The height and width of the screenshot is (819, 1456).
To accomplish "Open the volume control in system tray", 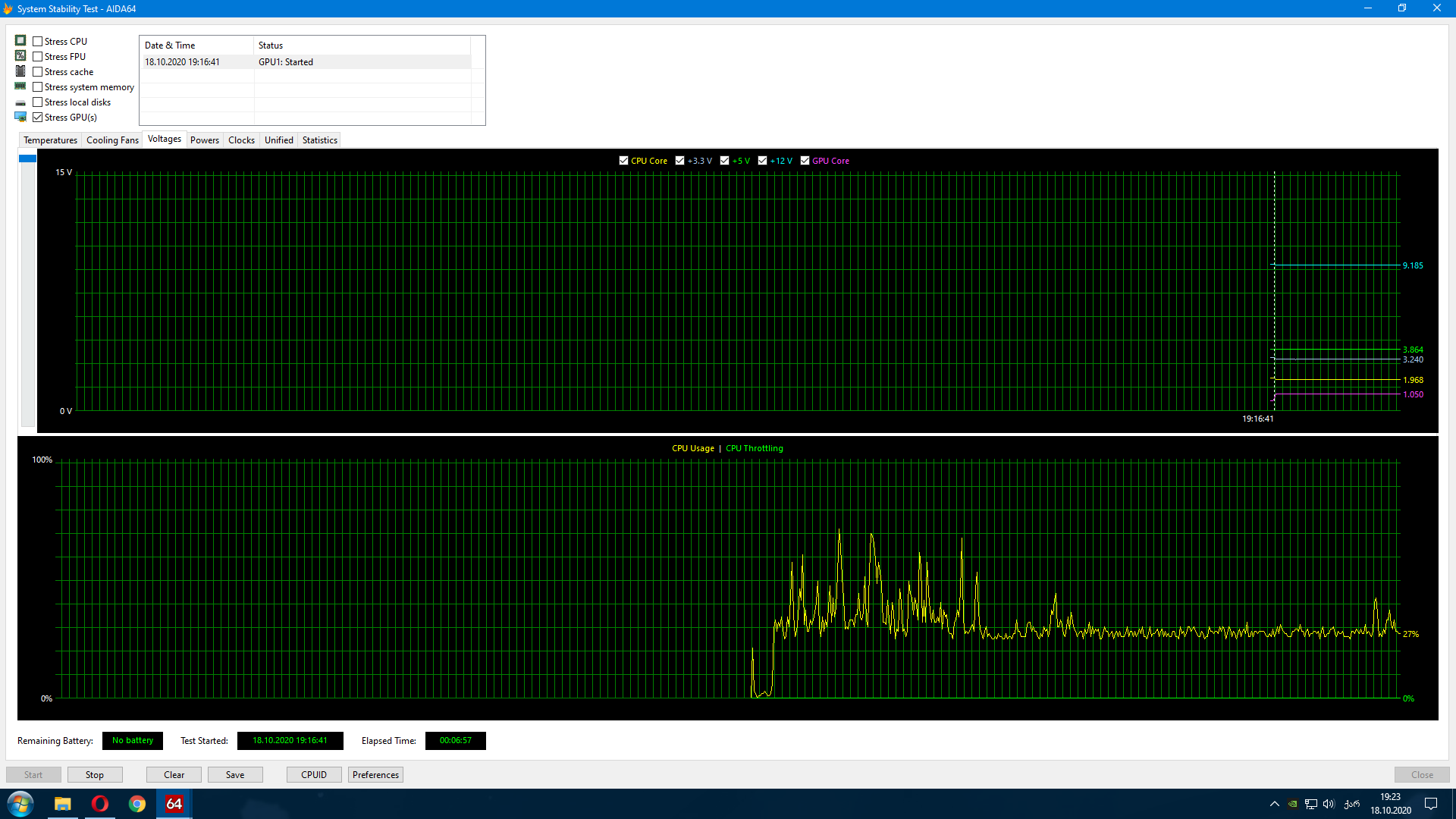I will tap(1329, 804).
